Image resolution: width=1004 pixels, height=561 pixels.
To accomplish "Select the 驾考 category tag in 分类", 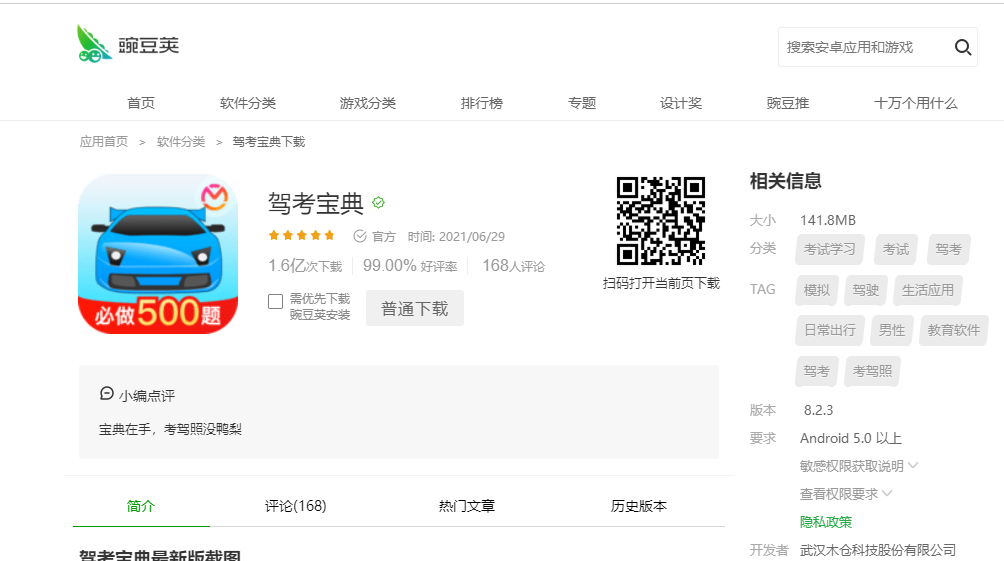I will 948,249.
